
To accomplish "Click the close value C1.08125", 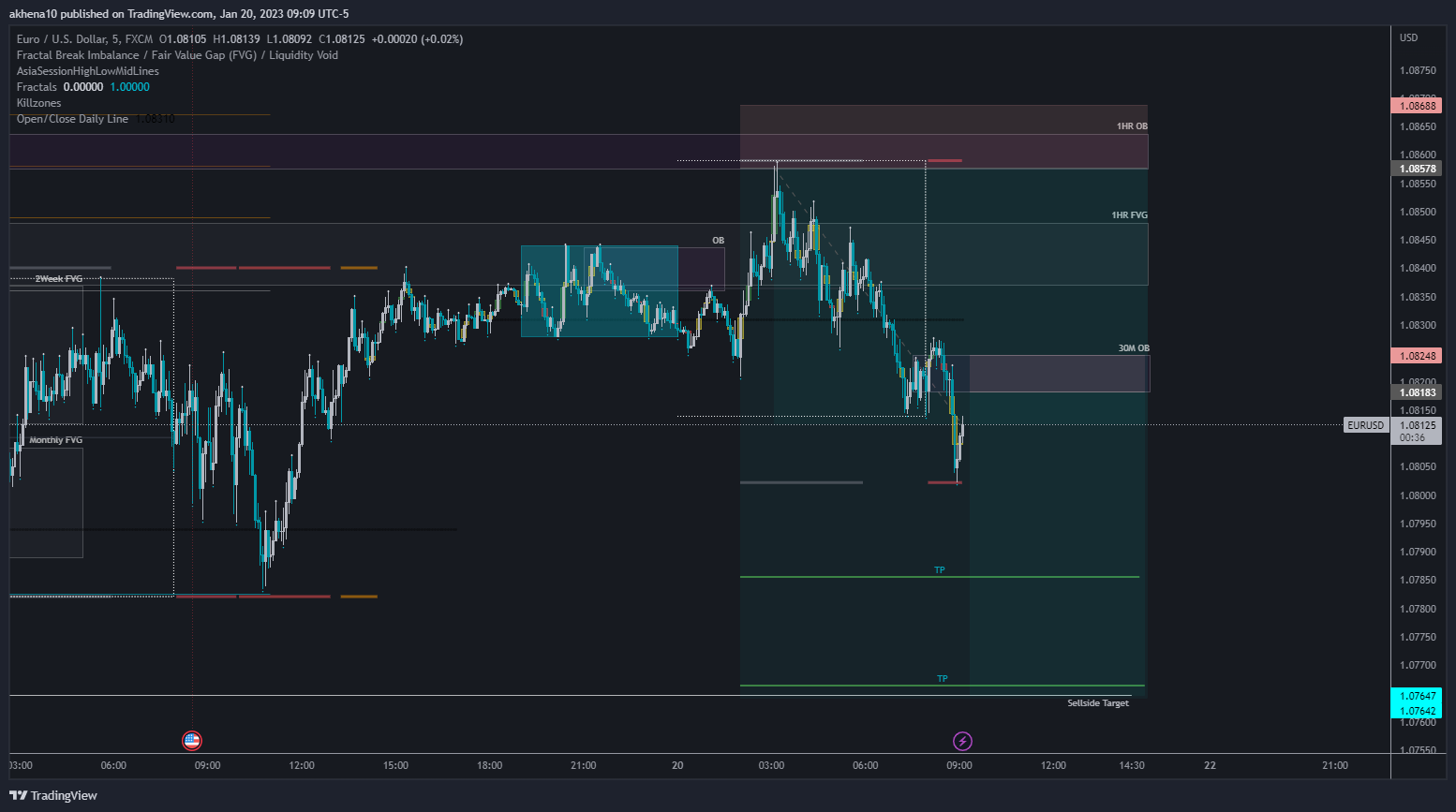I will point(342,39).
